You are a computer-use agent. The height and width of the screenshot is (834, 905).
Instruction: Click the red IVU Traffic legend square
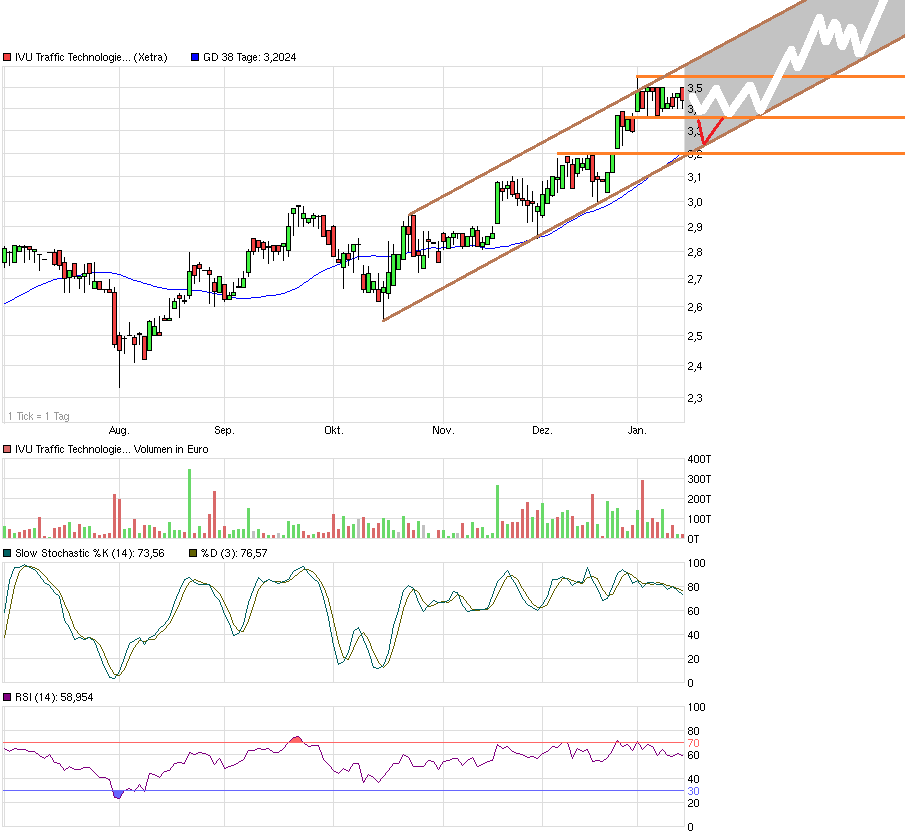pos(7,57)
